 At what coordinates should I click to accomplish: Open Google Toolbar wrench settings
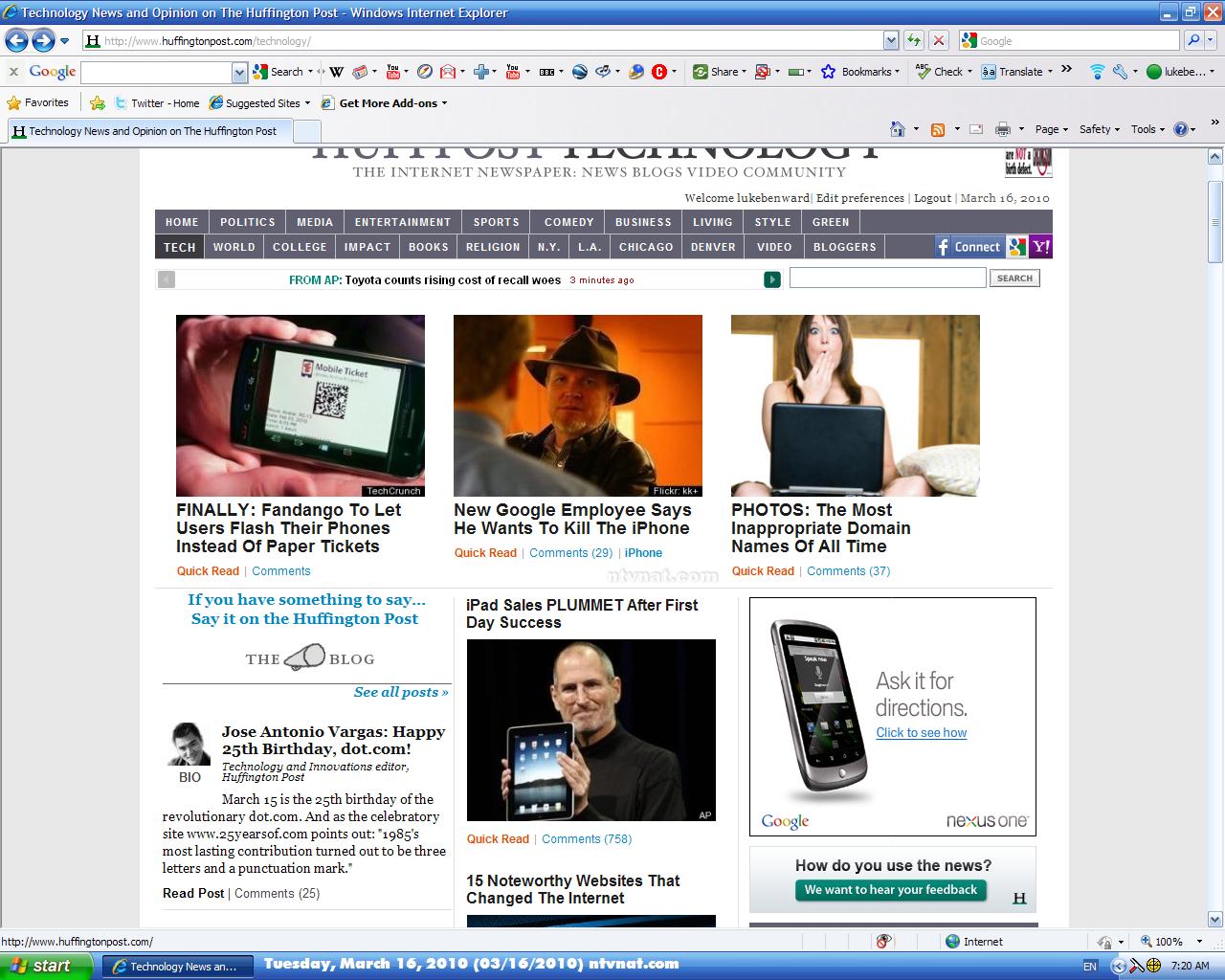click(x=1120, y=72)
